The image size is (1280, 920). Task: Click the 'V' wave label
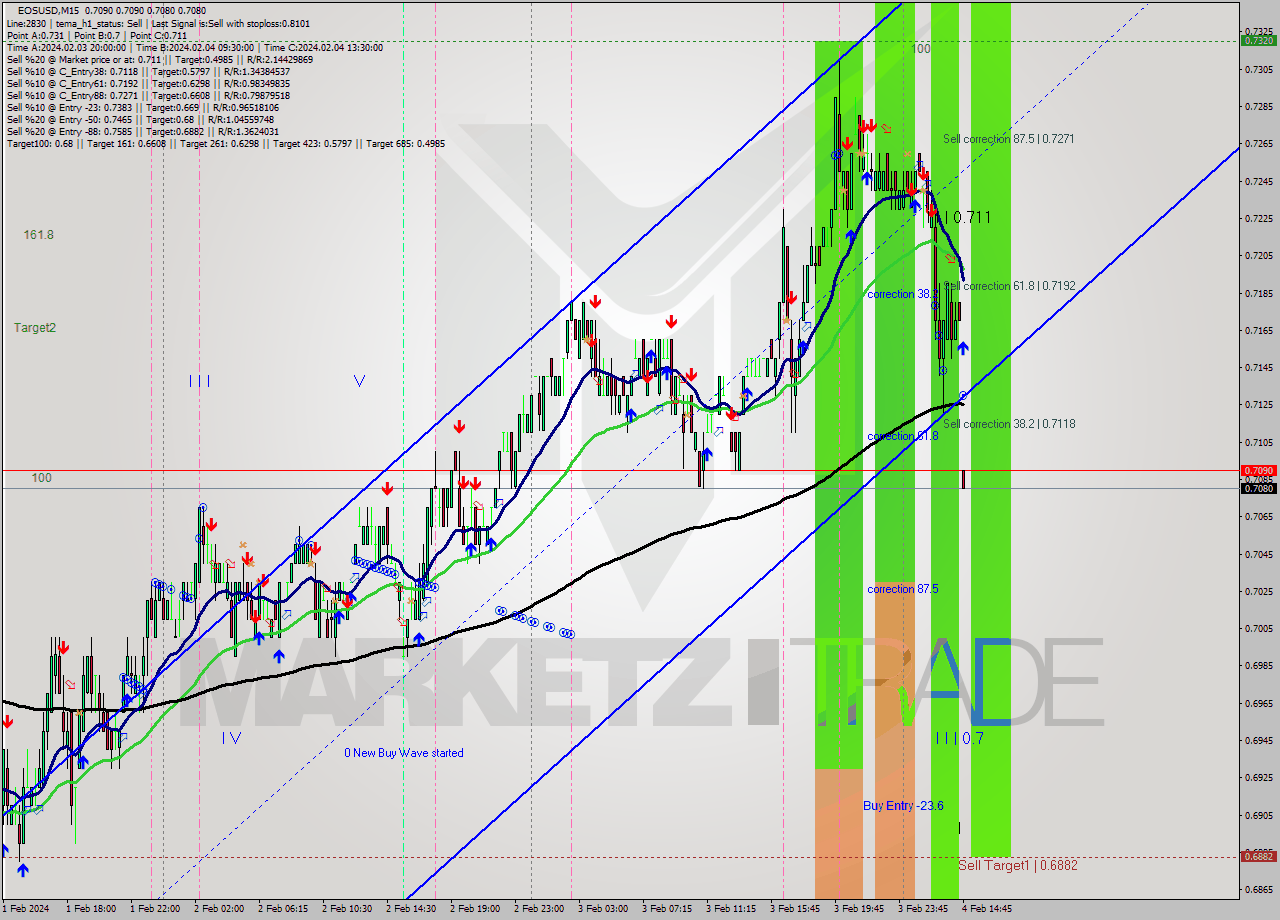tap(359, 380)
